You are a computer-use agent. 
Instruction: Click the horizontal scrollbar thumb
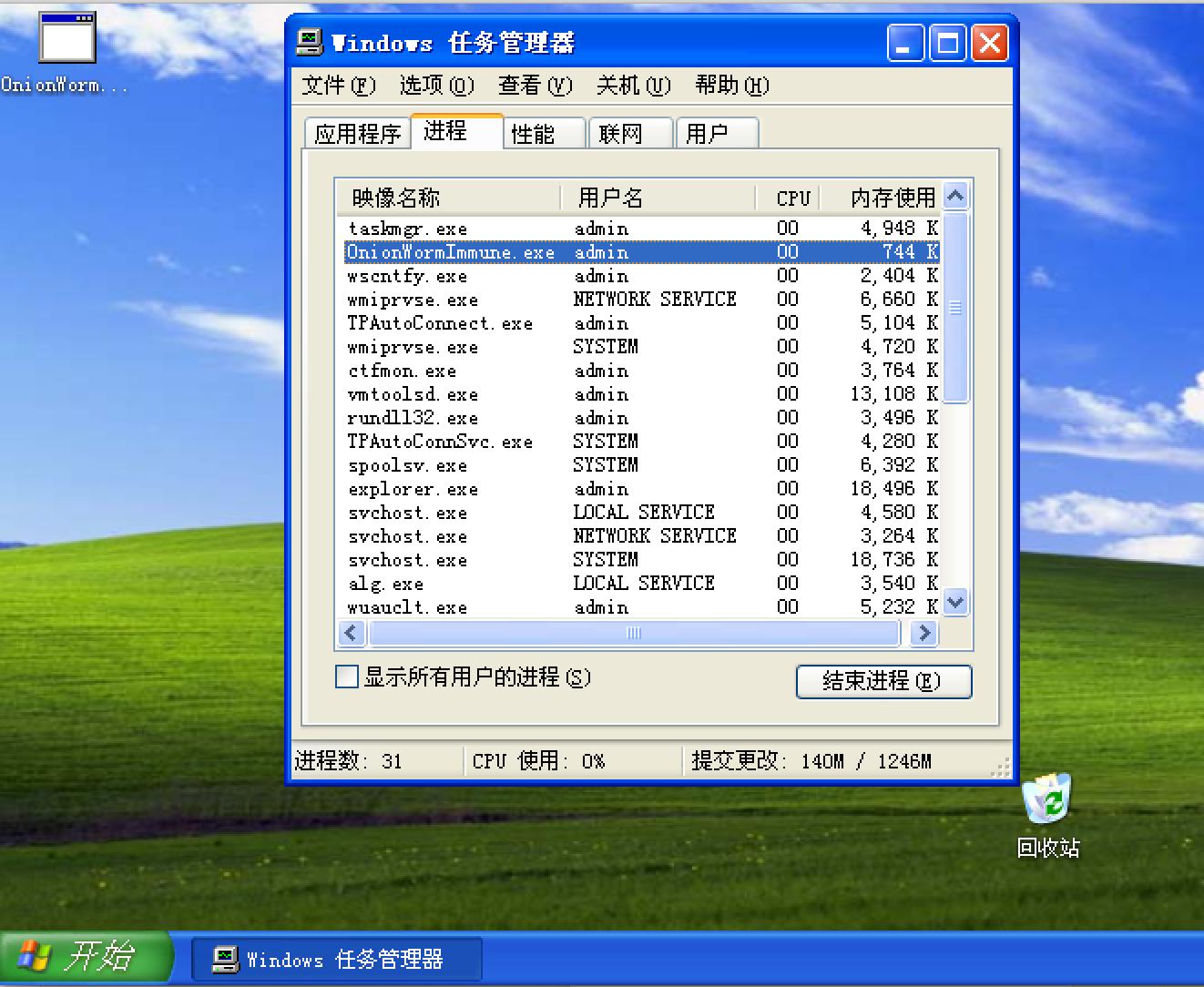pos(634,633)
